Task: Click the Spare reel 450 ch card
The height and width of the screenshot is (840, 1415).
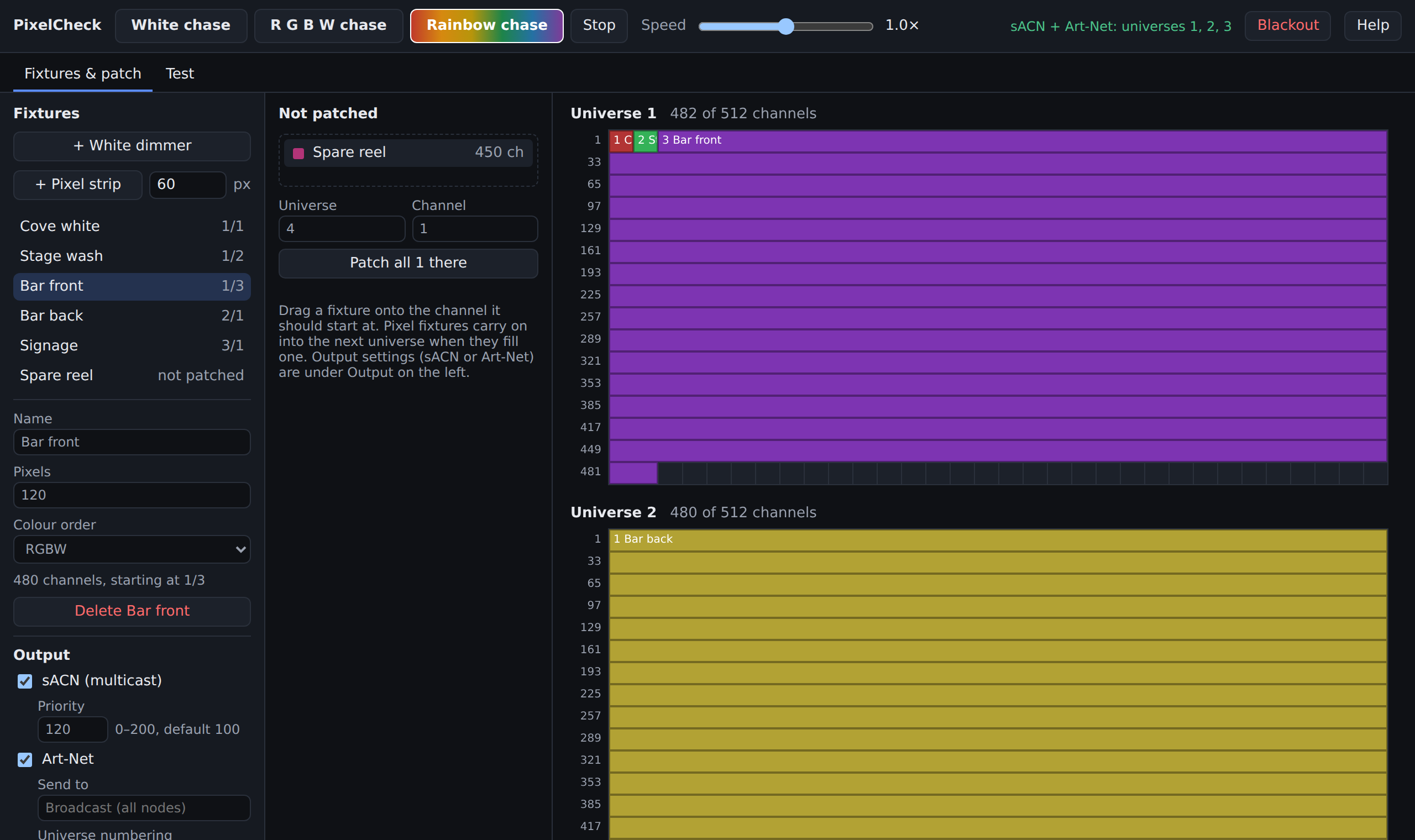Action: click(x=408, y=153)
